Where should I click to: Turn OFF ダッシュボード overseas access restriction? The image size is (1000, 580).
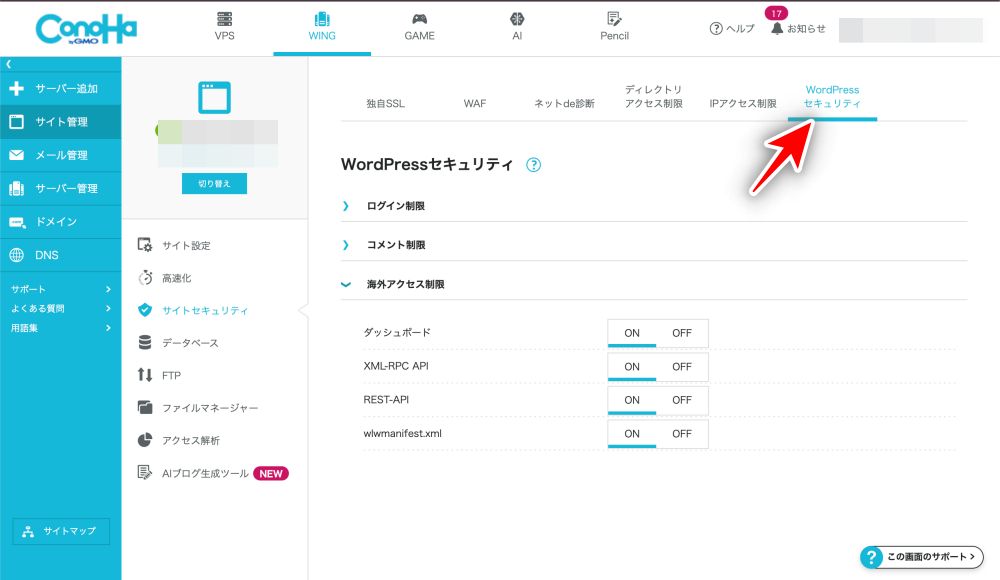pyautogui.click(x=682, y=333)
